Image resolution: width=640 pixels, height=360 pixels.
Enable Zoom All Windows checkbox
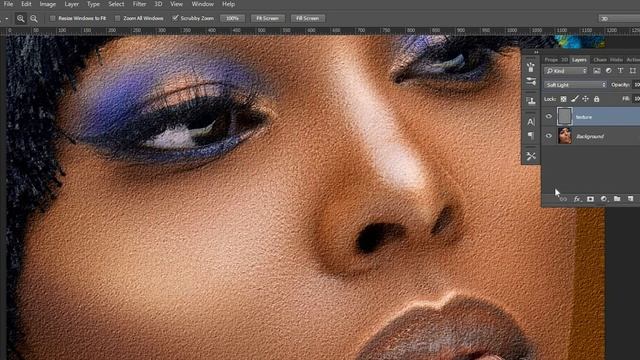point(118,18)
